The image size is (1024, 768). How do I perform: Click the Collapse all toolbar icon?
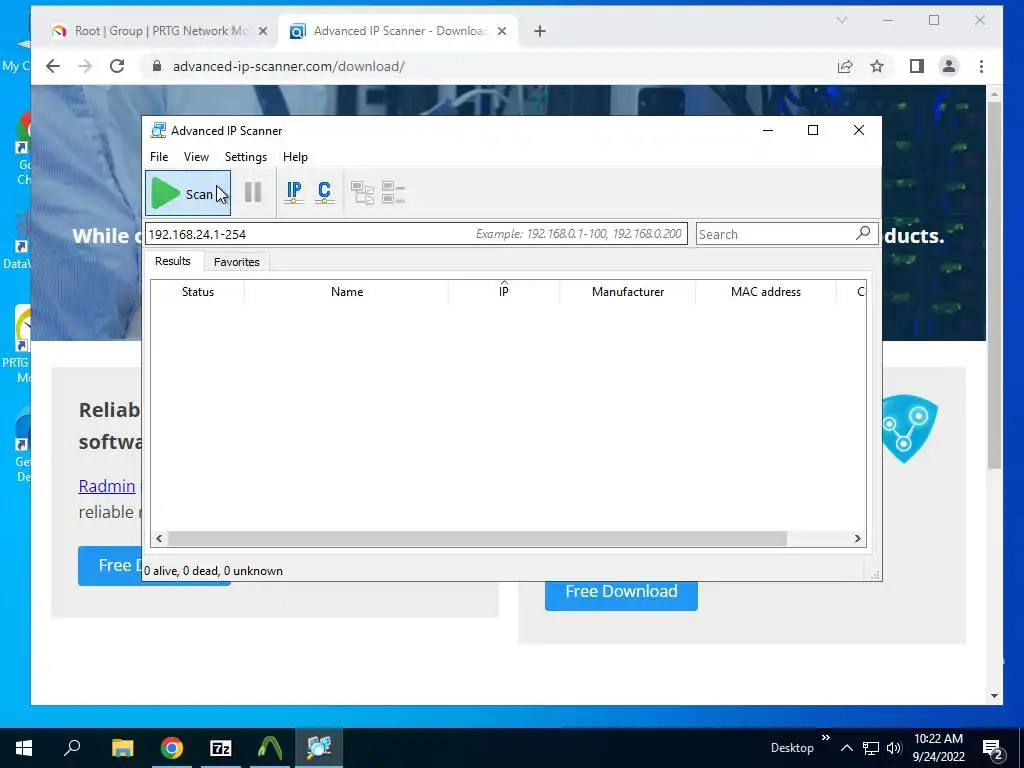pyautogui.click(x=393, y=193)
